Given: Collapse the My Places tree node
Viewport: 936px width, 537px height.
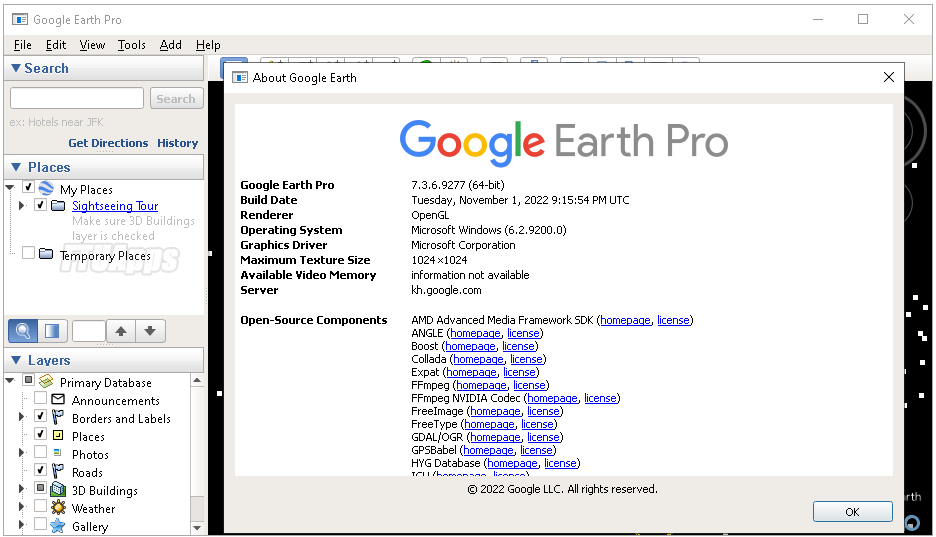Looking at the screenshot, I should [x=10, y=188].
